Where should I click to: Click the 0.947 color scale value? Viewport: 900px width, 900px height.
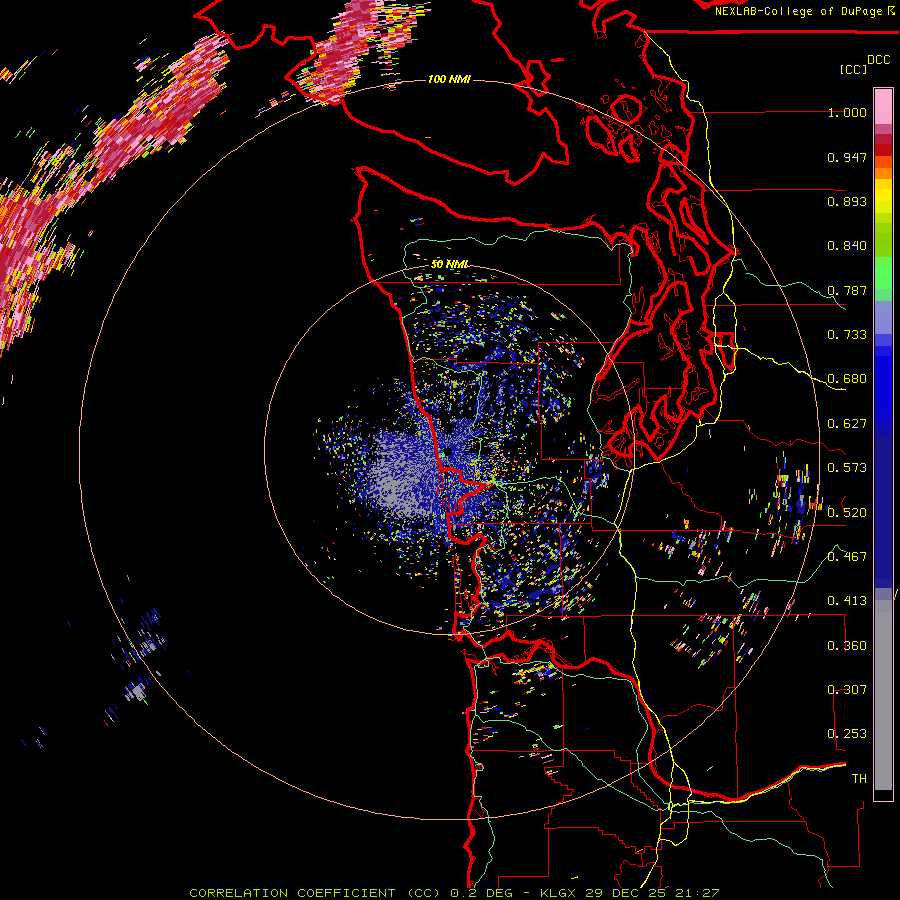pyautogui.click(x=847, y=157)
